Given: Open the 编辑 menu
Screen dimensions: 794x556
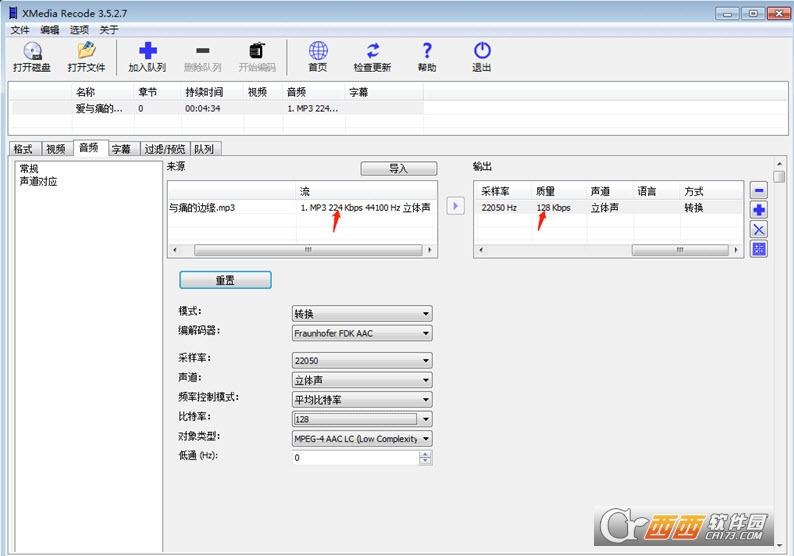Looking at the screenshot, I should (x=50, y=30).
